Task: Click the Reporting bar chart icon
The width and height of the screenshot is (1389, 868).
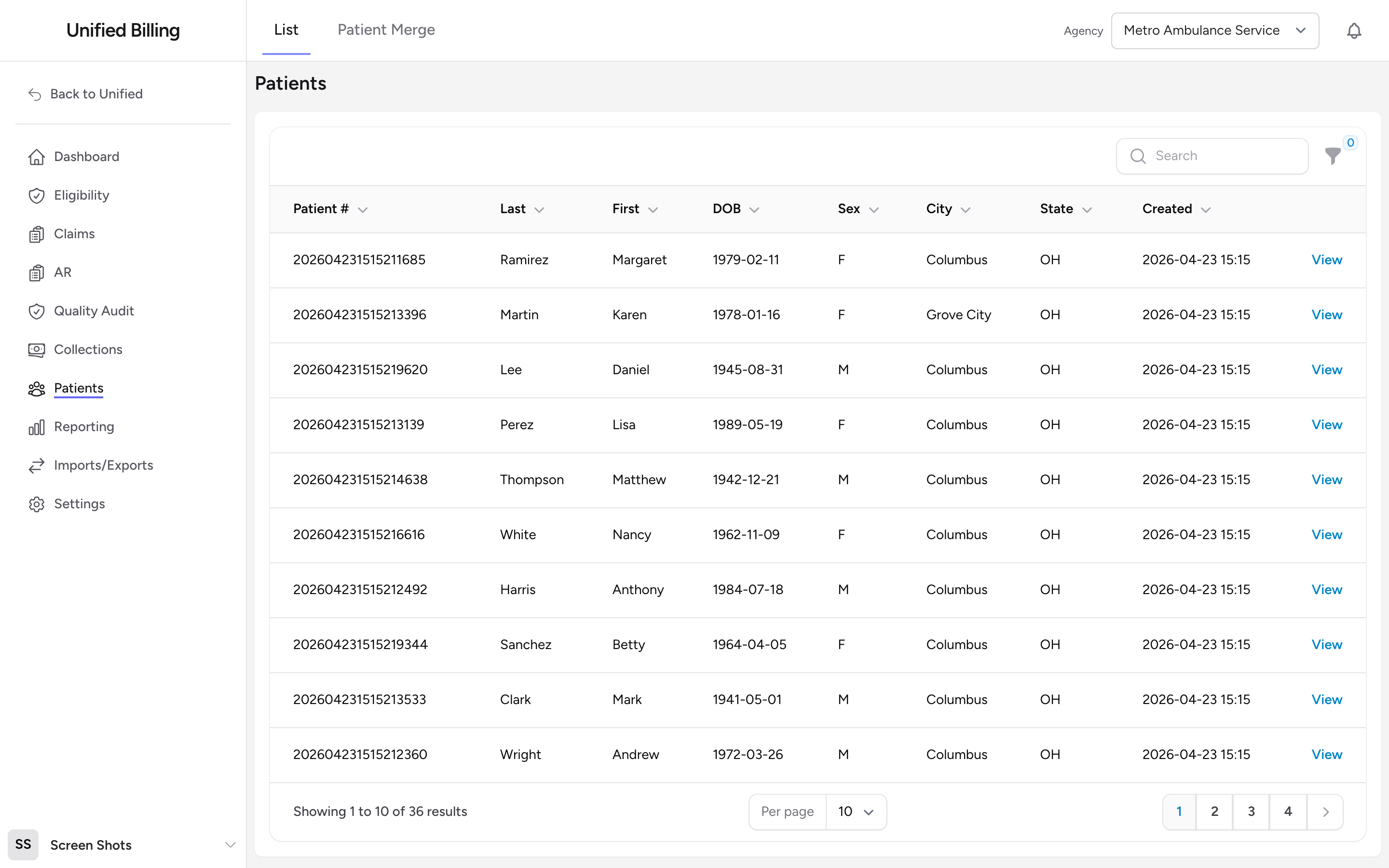Action: [37, 427]
